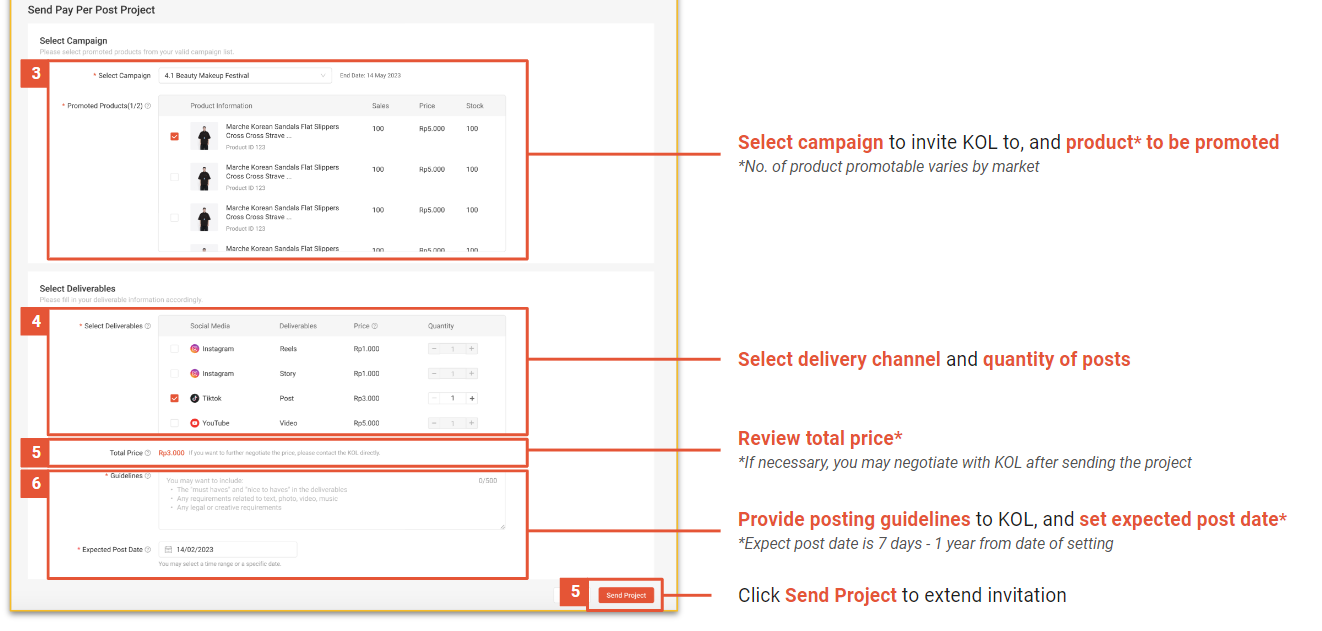Screen dimensions: 1322x631
Task: Click the Instagram icon in the Reels row
Action: click(194, 348)
